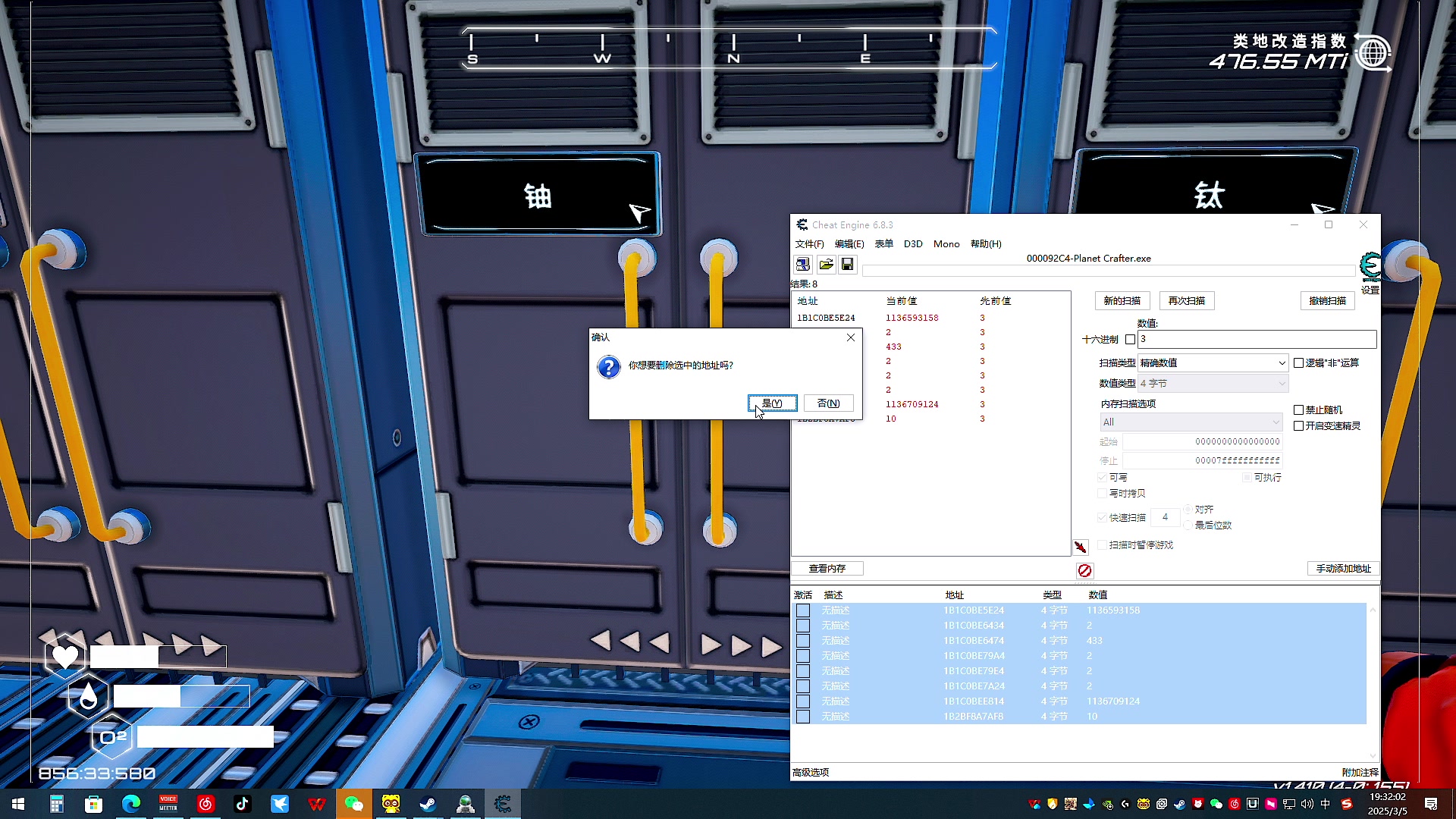The width and height of the screenshot is (1456, 819).
Task: Open Steam from the taskbar
Action: coord(428,804)
